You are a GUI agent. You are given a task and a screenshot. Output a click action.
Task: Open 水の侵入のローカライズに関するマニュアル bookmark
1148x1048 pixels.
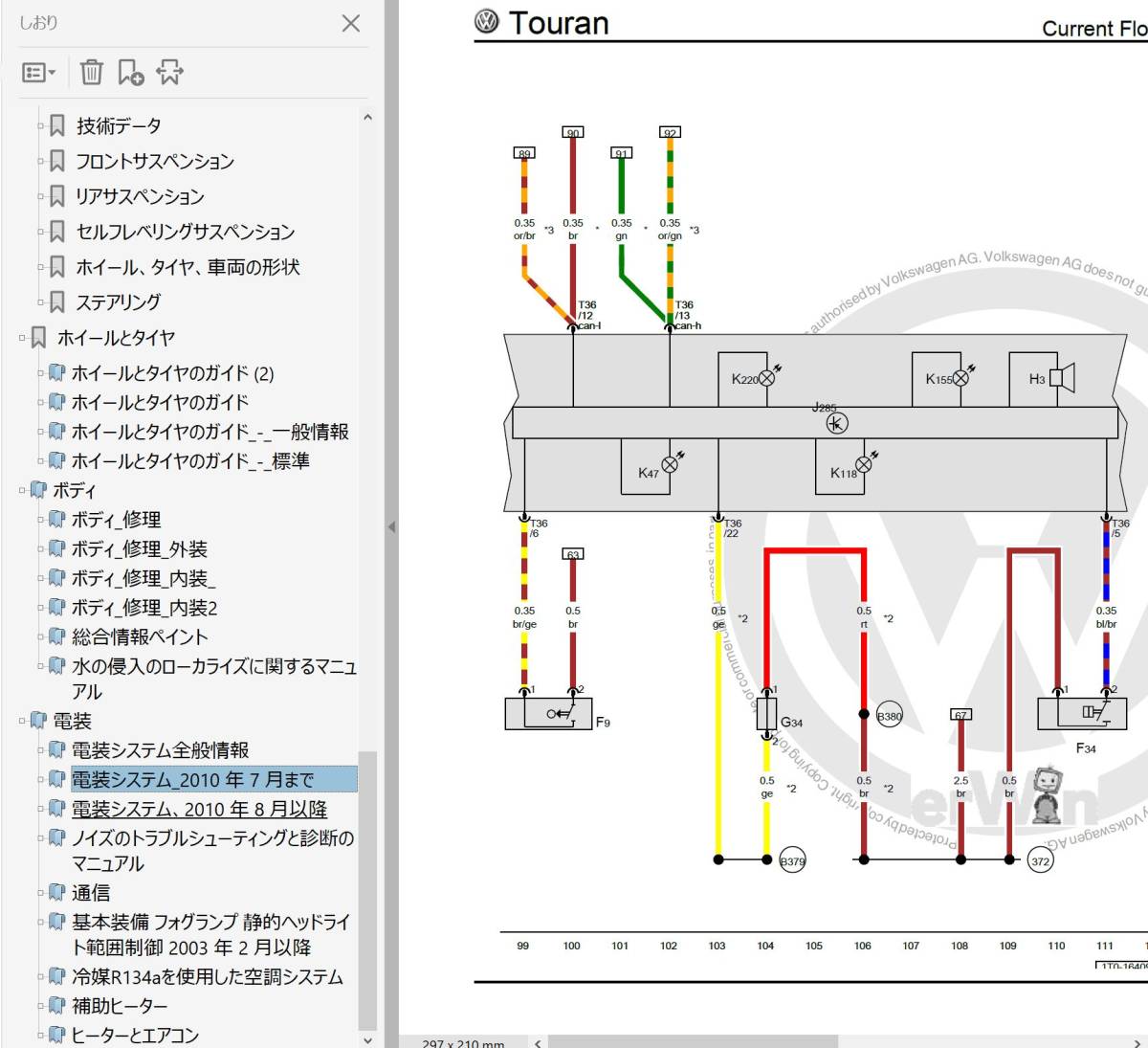[214, 679]
